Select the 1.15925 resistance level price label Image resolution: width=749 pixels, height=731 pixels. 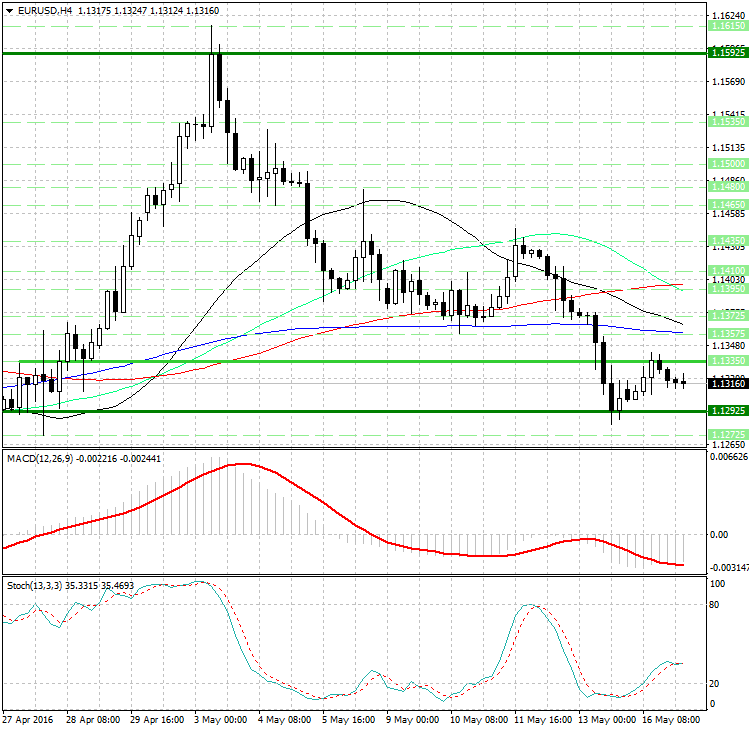728,53
